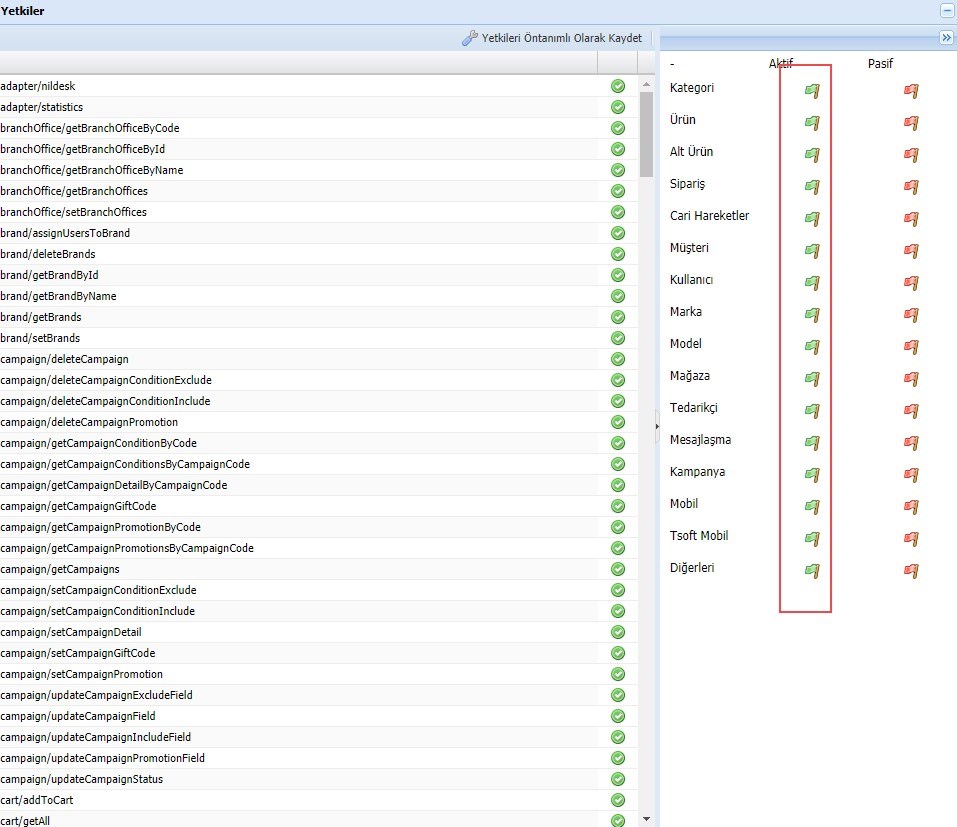Set Alt Ürün to Pasif with red flag
The height and width of the screenshot is (827, 957).
911,154
